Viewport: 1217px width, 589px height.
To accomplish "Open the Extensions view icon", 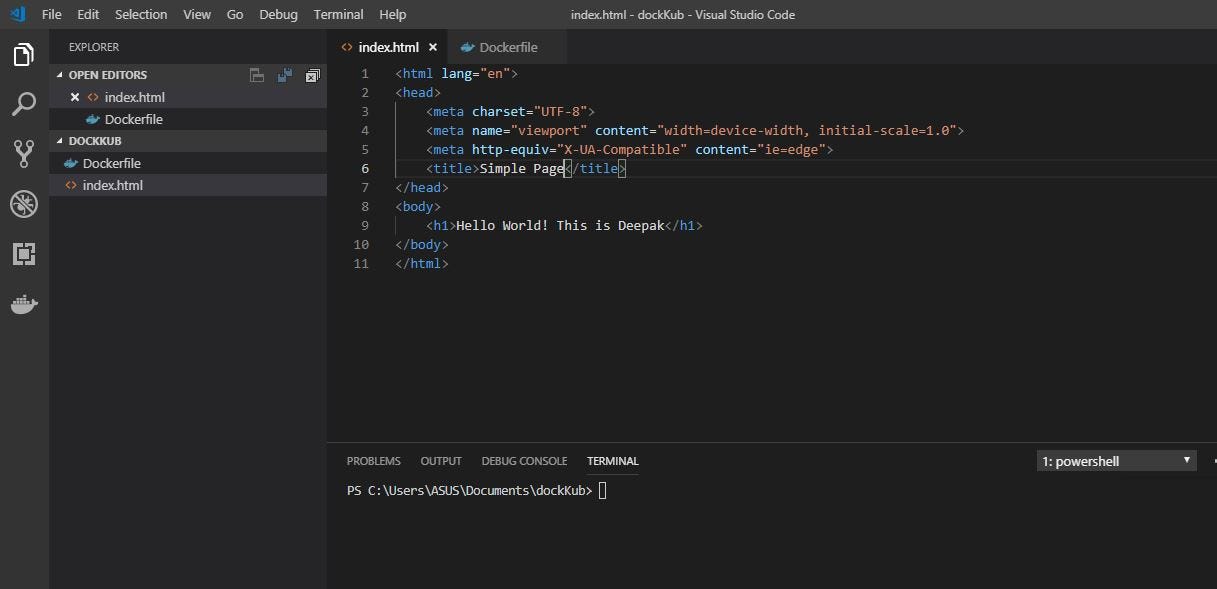I will [24, 254].
